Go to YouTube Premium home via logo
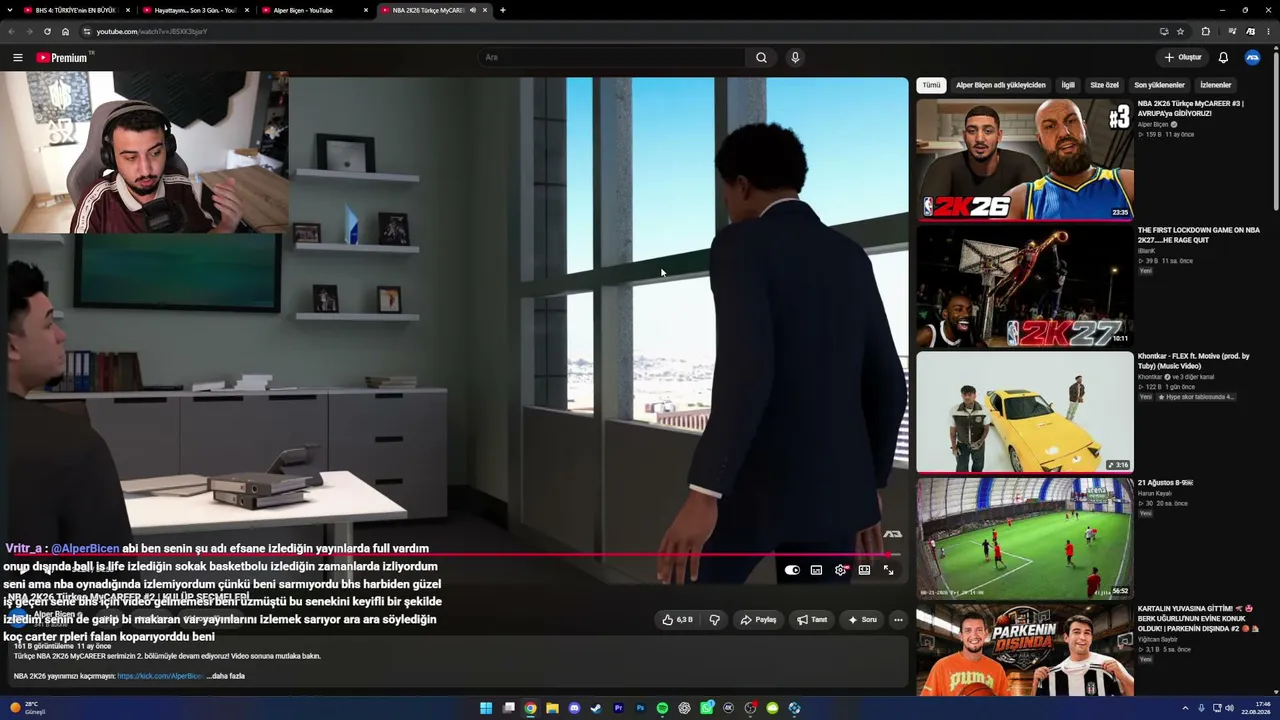The image size is (1280, 720). pos(63,57)
